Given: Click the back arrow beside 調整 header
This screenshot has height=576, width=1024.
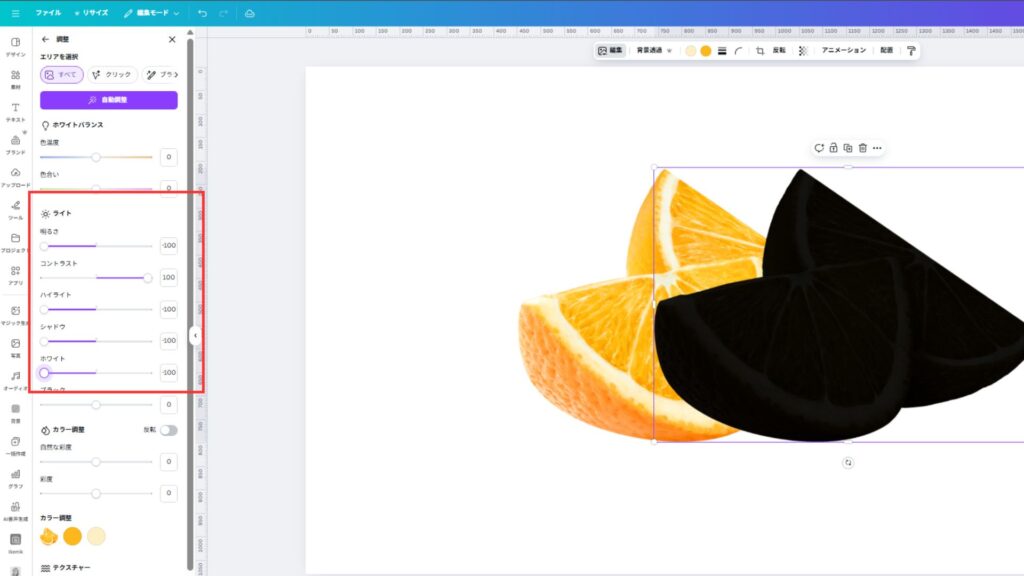Looking at the screenshot, I should pos(45,39).
